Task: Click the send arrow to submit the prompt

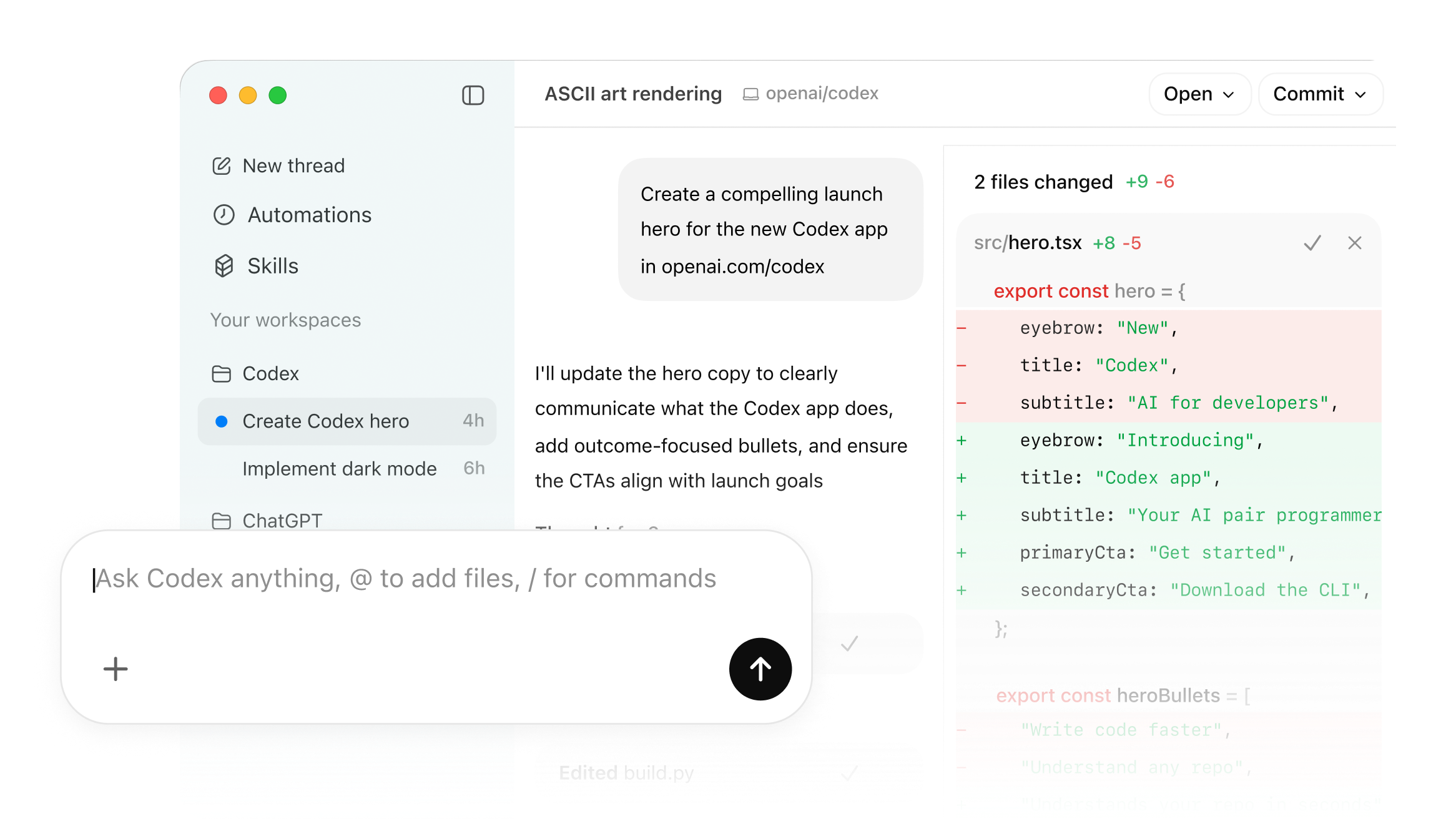Action: [x=760, y=669]
